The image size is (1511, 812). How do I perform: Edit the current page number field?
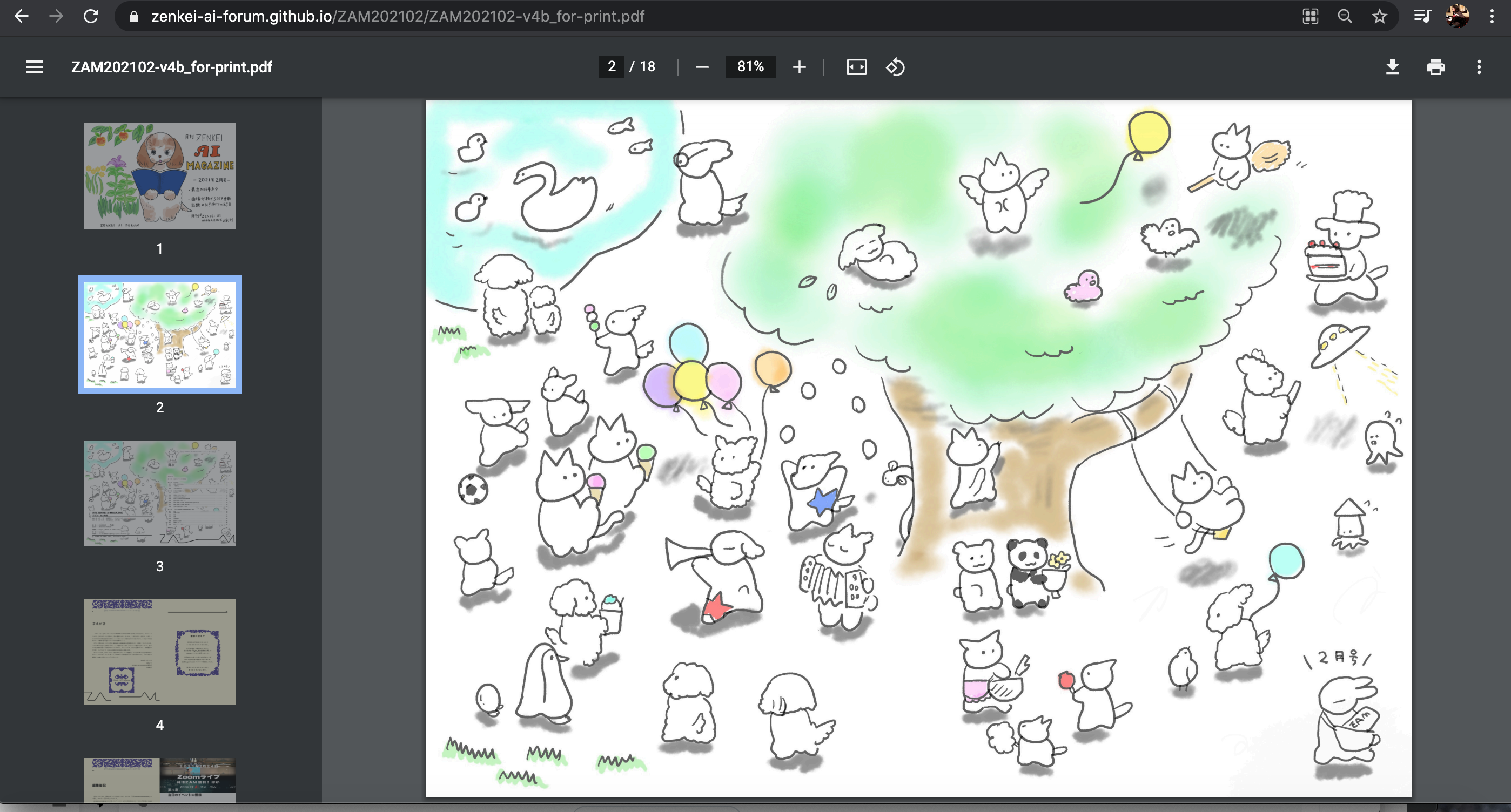point(611,67)
